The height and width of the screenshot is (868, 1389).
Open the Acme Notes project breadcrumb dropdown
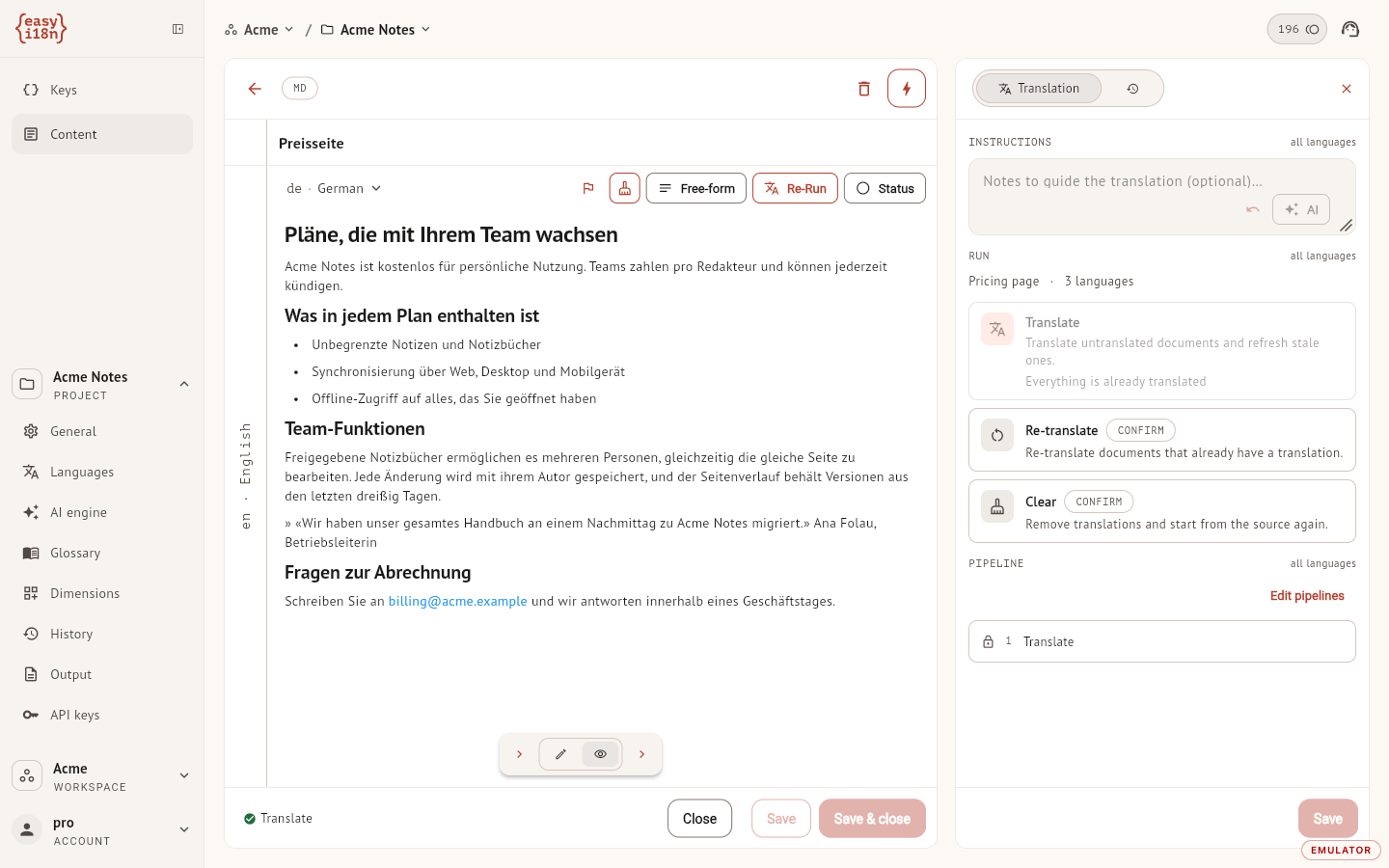point(376,30)
